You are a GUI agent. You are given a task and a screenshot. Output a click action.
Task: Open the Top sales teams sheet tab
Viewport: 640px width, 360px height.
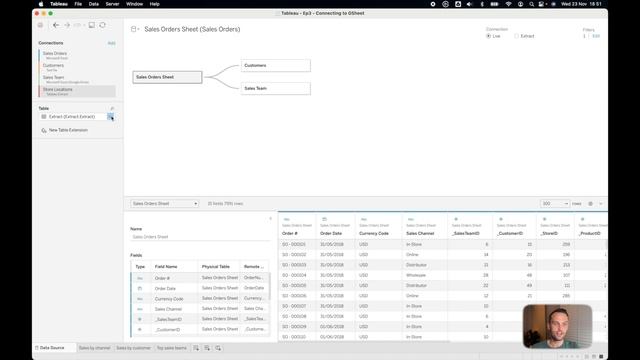(x=172, y=348)
